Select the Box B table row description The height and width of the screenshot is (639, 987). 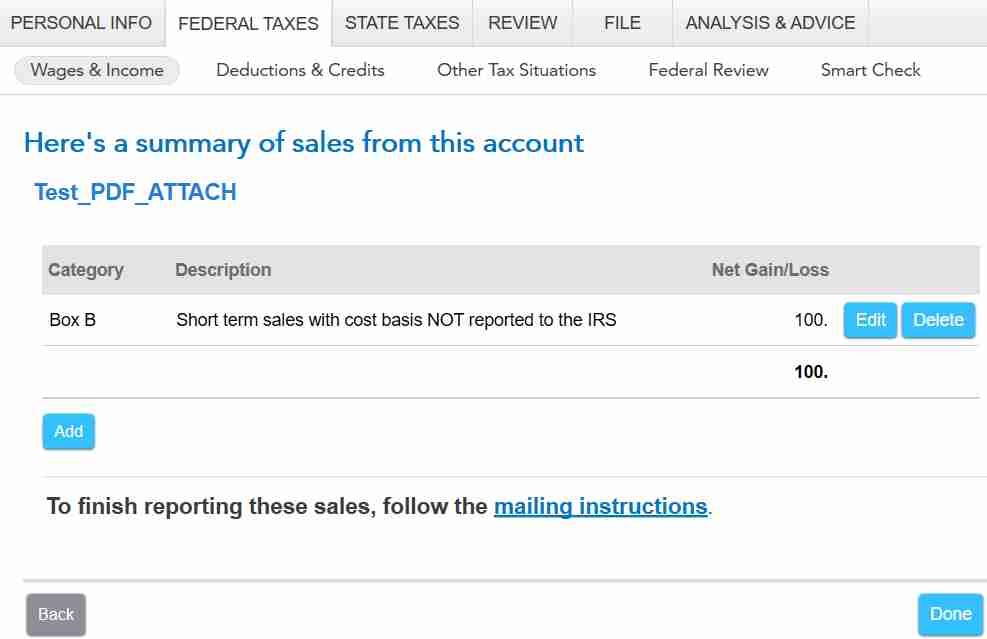pos(396,320)
